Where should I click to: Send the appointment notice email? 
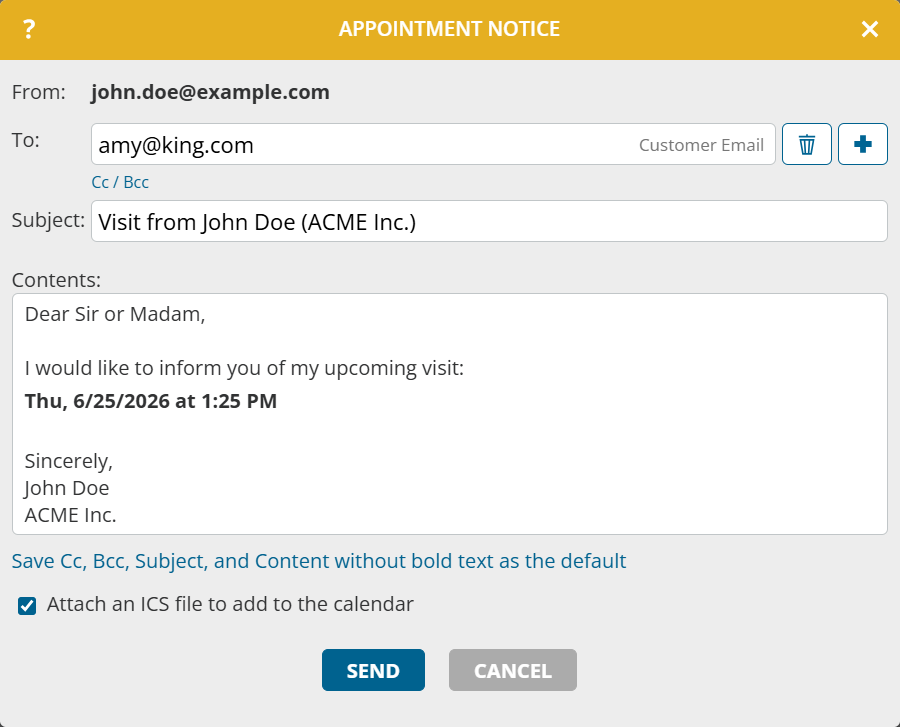[x=373, y=670]
